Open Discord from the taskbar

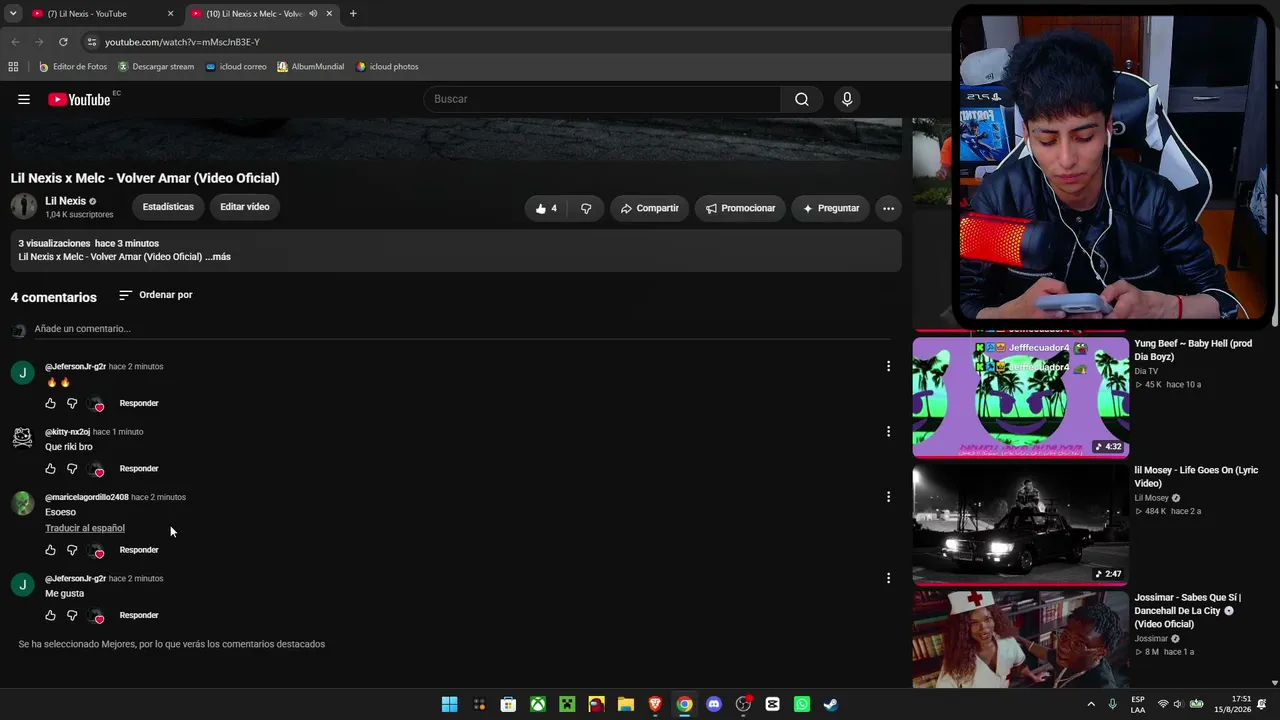coord(714,704)
